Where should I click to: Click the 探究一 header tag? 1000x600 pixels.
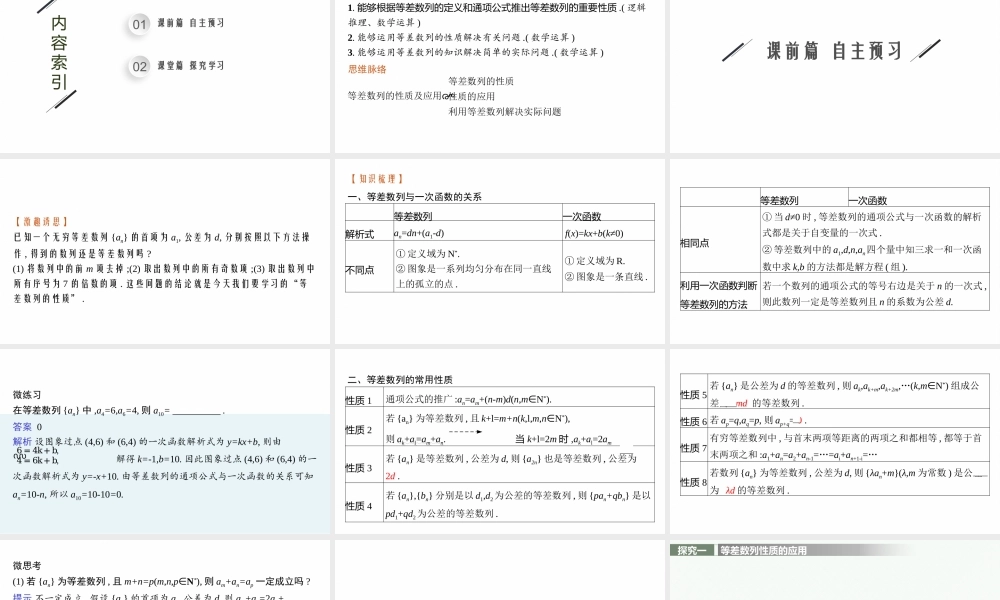(x=692, y=550)
